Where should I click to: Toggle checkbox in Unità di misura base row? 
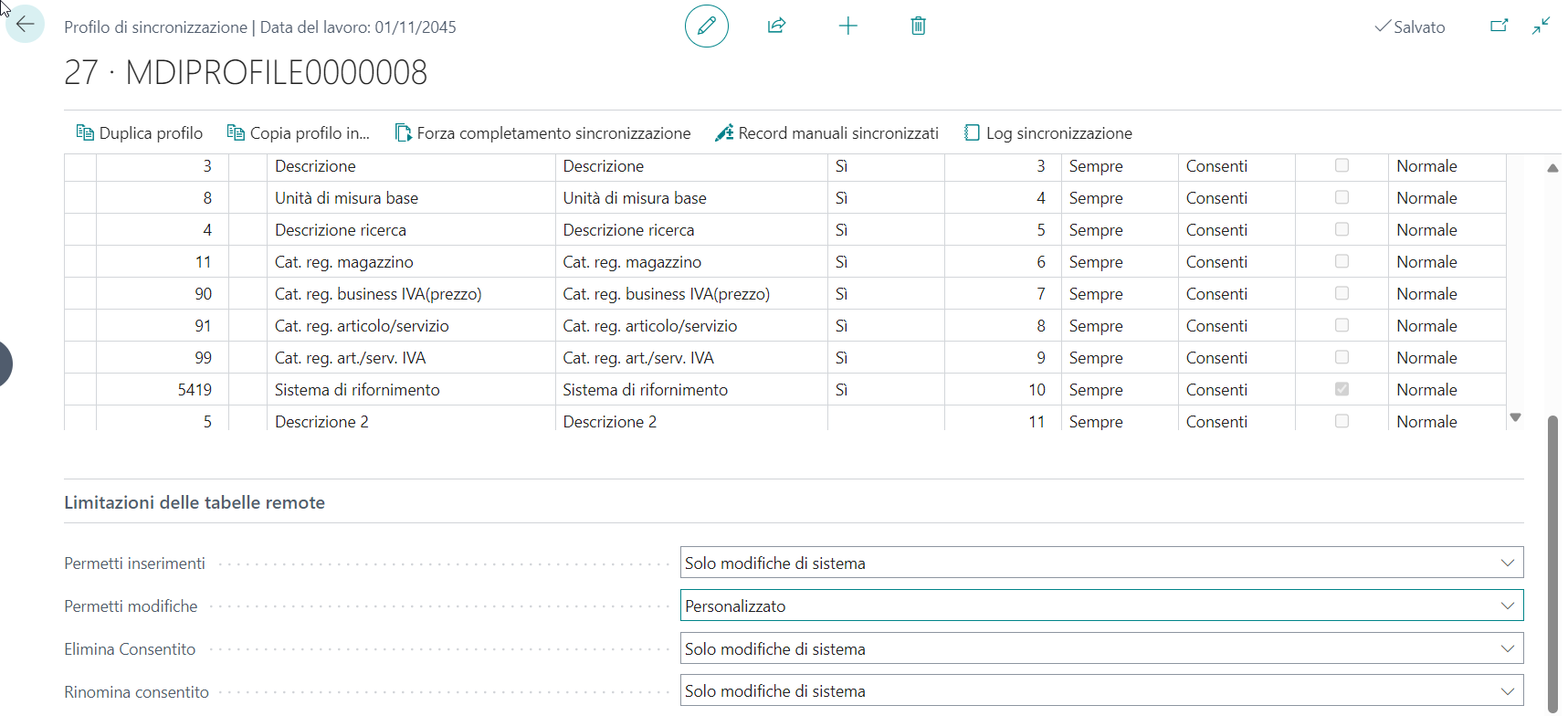click(1342, 197)
